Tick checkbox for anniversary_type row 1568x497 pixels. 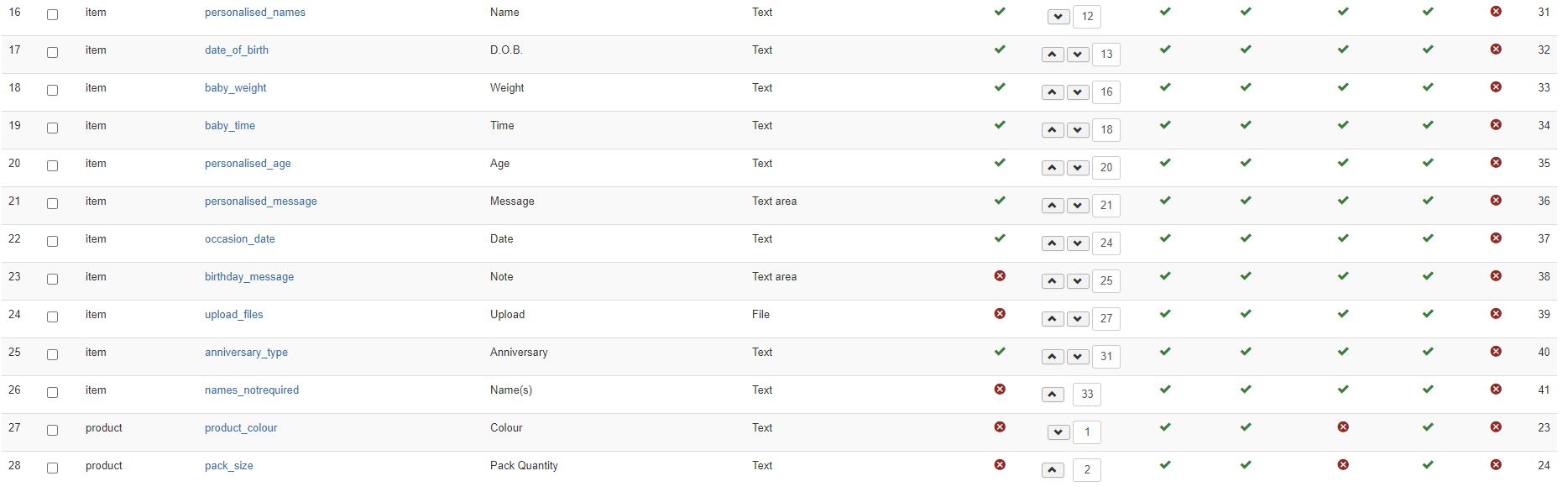pyautogui.click(x=53, y=354)
